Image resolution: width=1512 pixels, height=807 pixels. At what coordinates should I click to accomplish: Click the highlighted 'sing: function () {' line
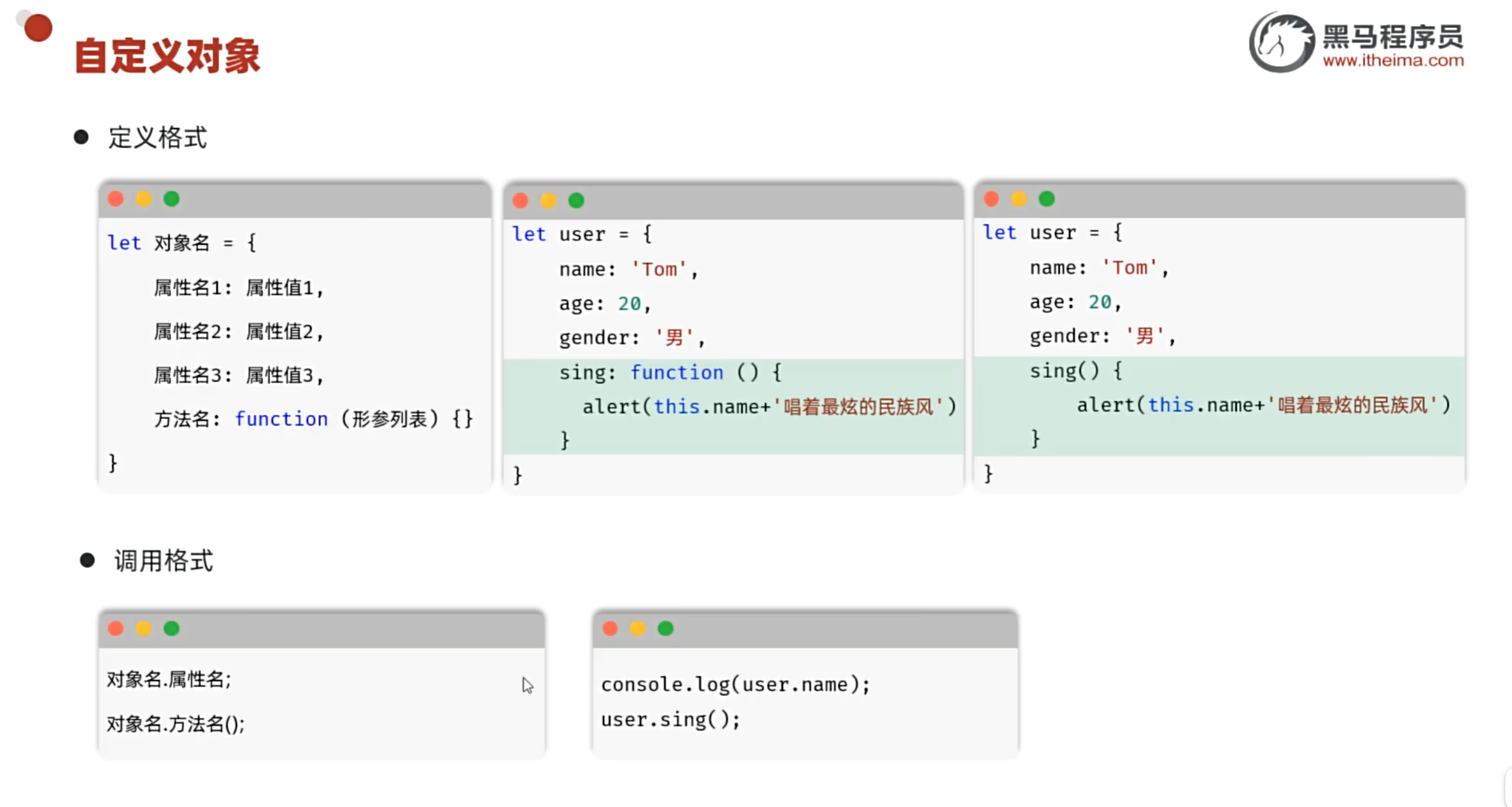click(670, 373)
